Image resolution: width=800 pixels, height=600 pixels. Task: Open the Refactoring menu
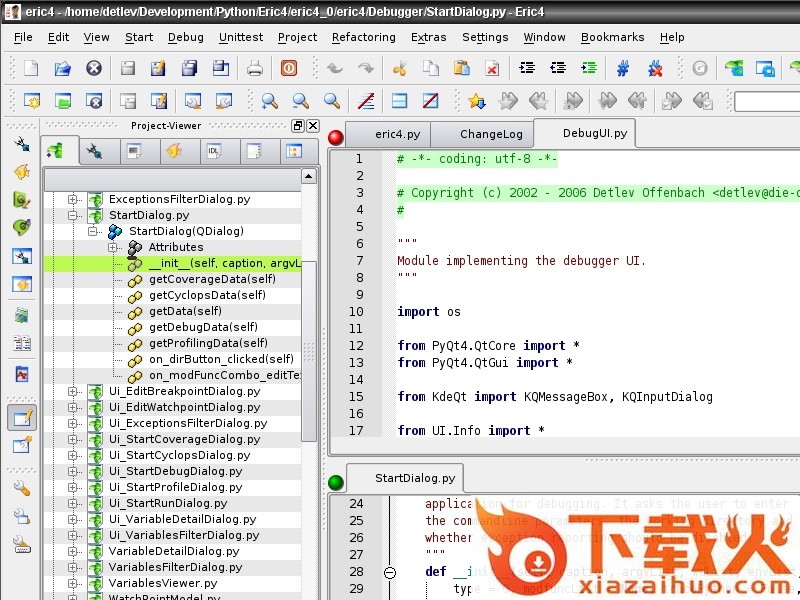click(363, 37)
